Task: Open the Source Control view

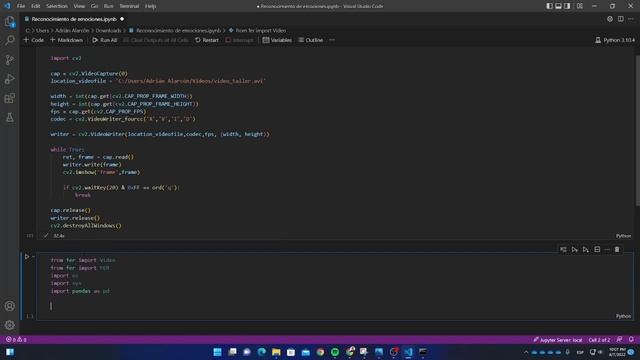Action: click(9, 60)
